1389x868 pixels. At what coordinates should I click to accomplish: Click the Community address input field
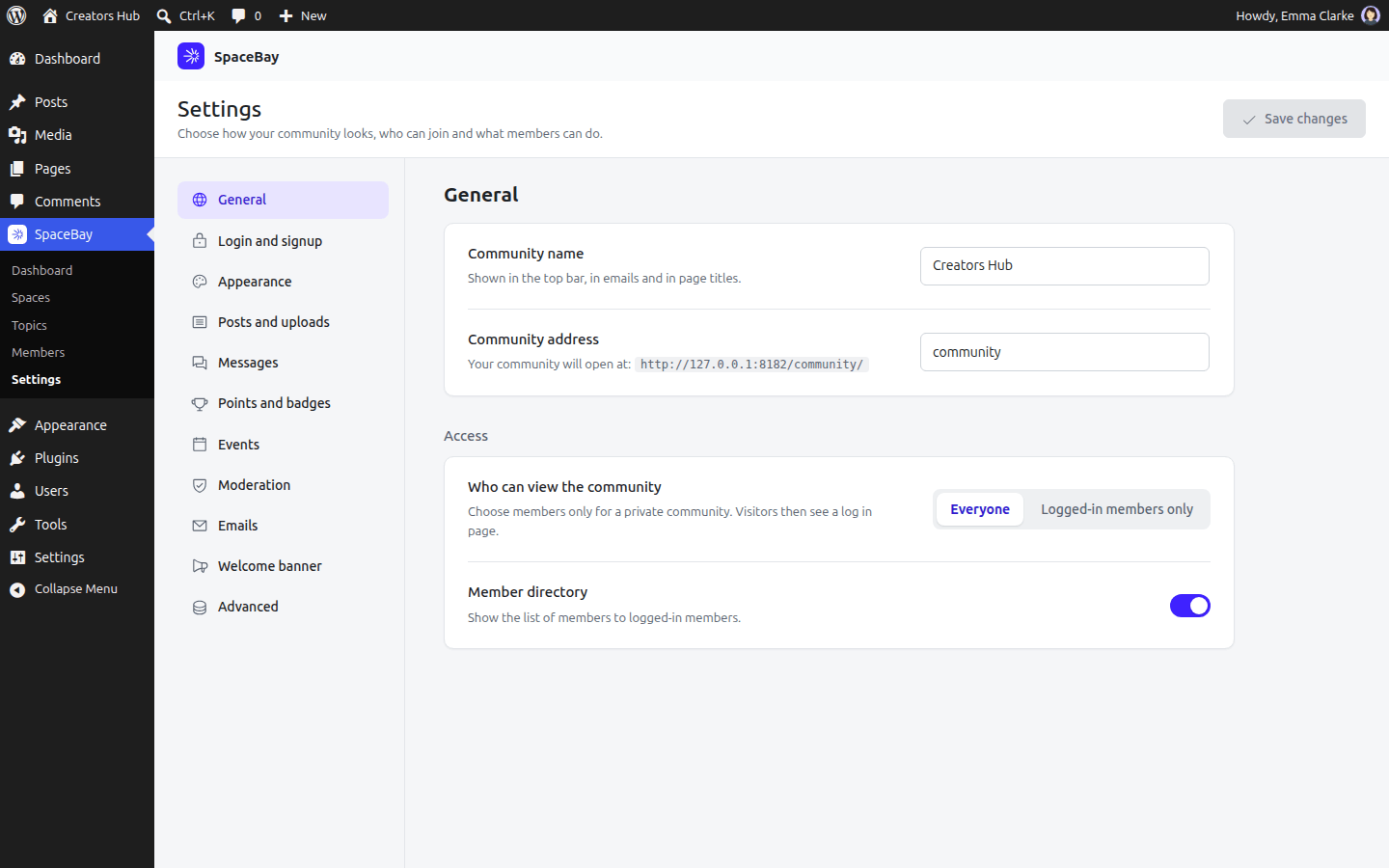click(1065, 352)
